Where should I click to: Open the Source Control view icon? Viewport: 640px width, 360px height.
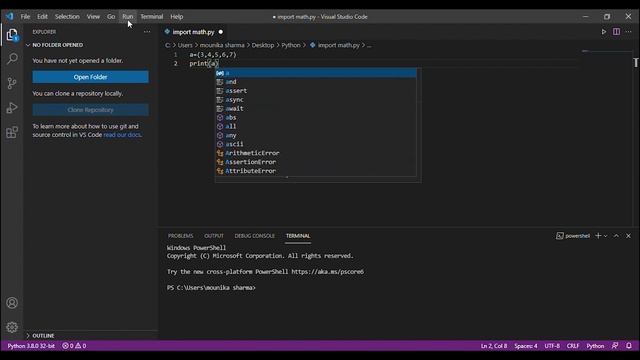click(x=12, y=83)
